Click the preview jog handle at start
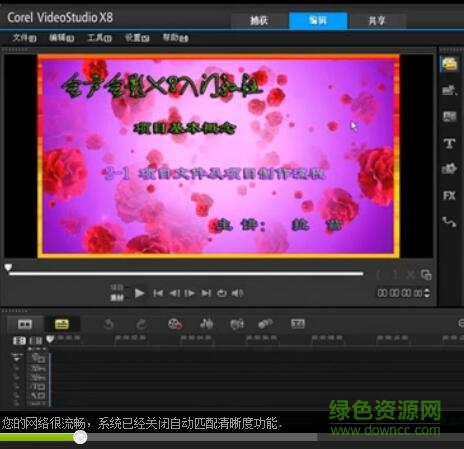 8,267
